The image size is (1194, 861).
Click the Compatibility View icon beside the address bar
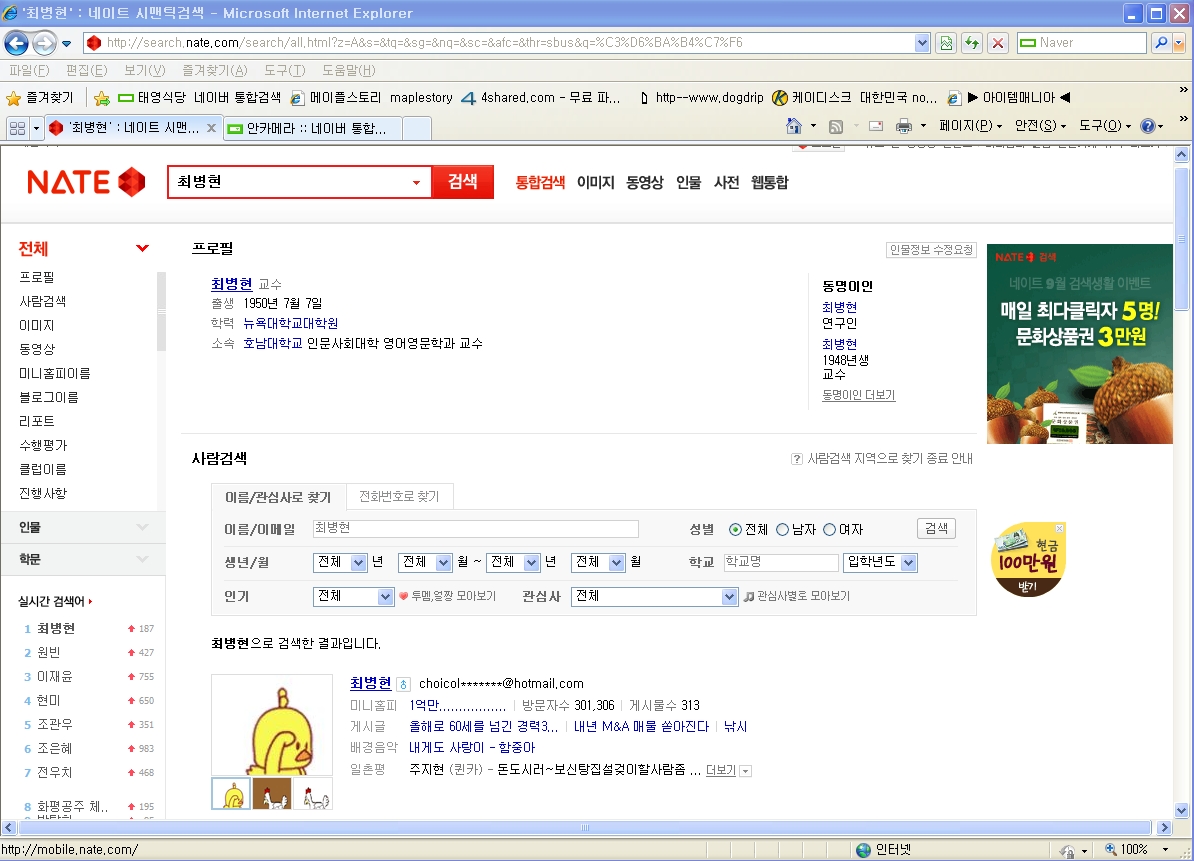point(946,43)
